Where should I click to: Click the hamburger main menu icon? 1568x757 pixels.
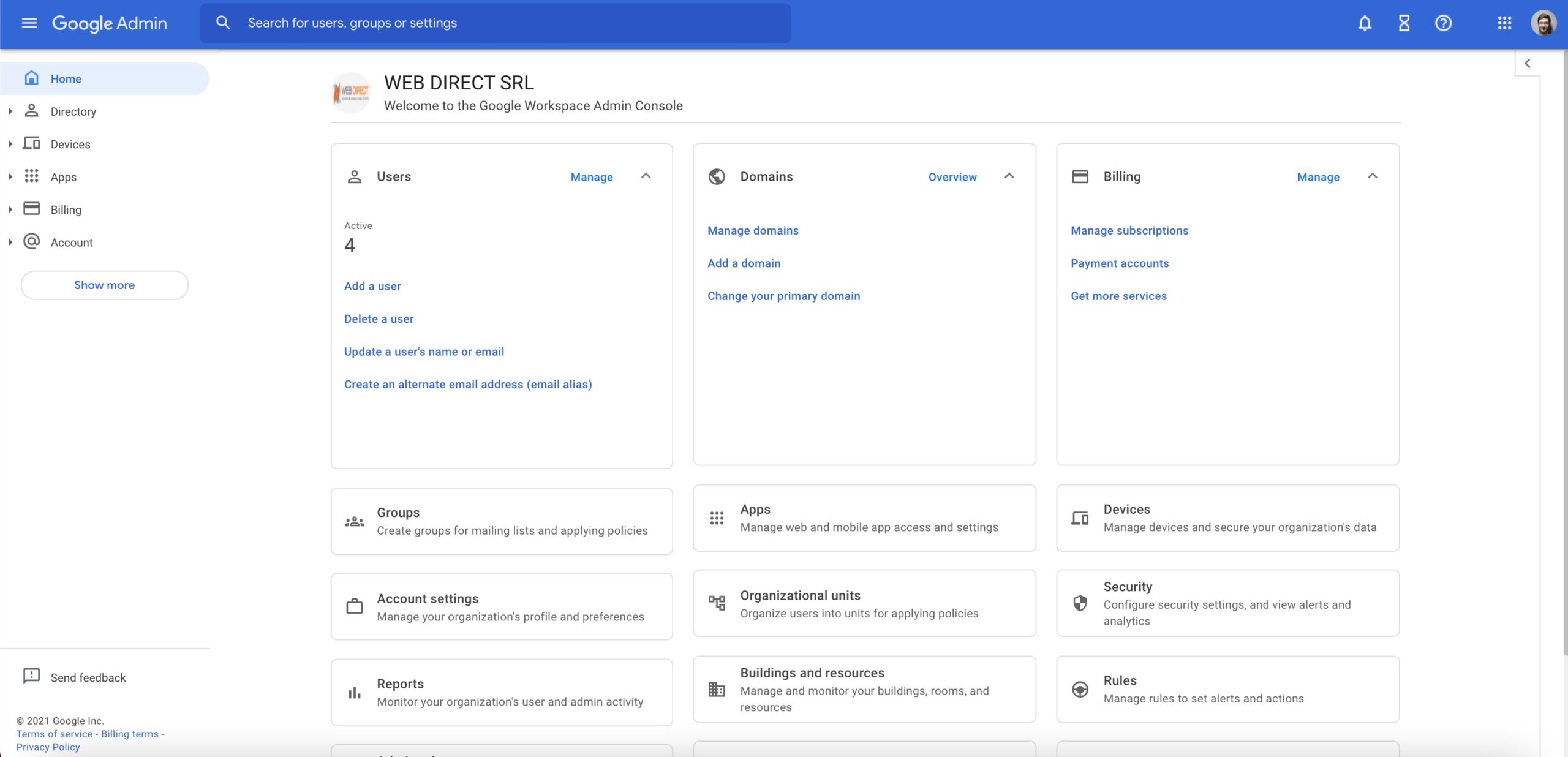tap(29, 23)
